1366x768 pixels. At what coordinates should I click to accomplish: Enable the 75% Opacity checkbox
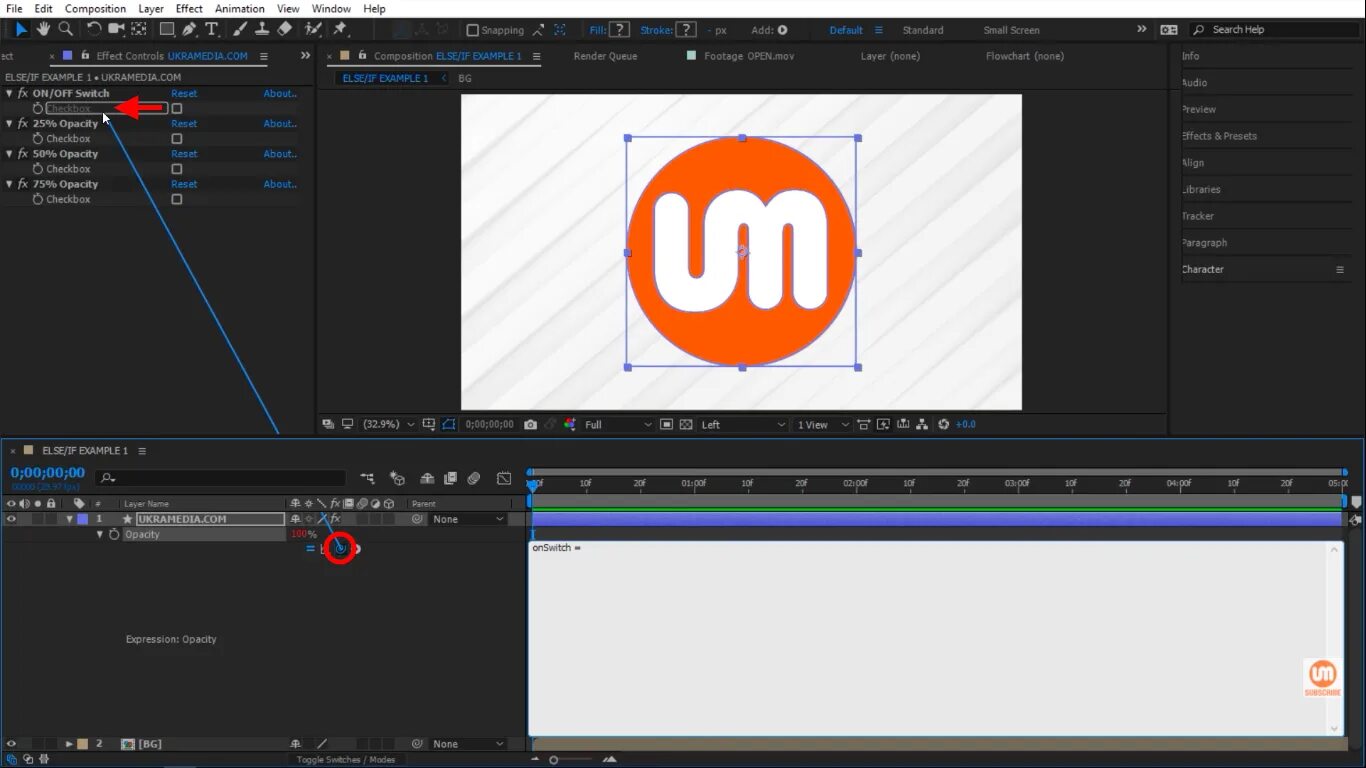click(177, 199)
